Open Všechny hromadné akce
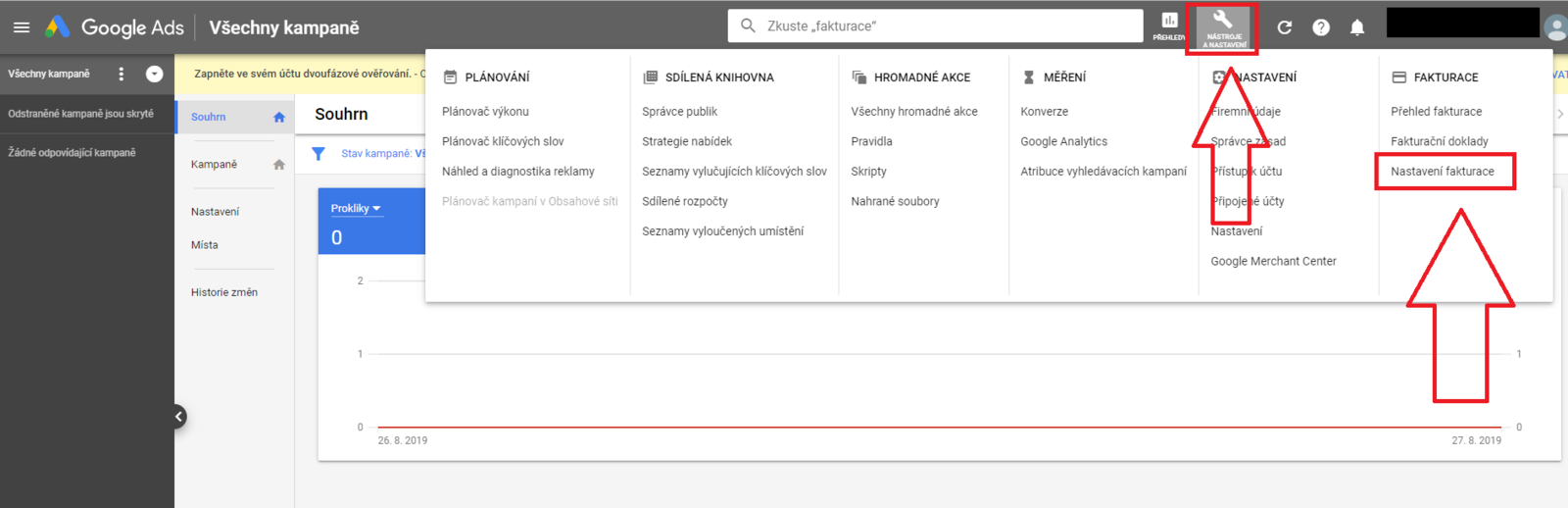 (914, 112)
